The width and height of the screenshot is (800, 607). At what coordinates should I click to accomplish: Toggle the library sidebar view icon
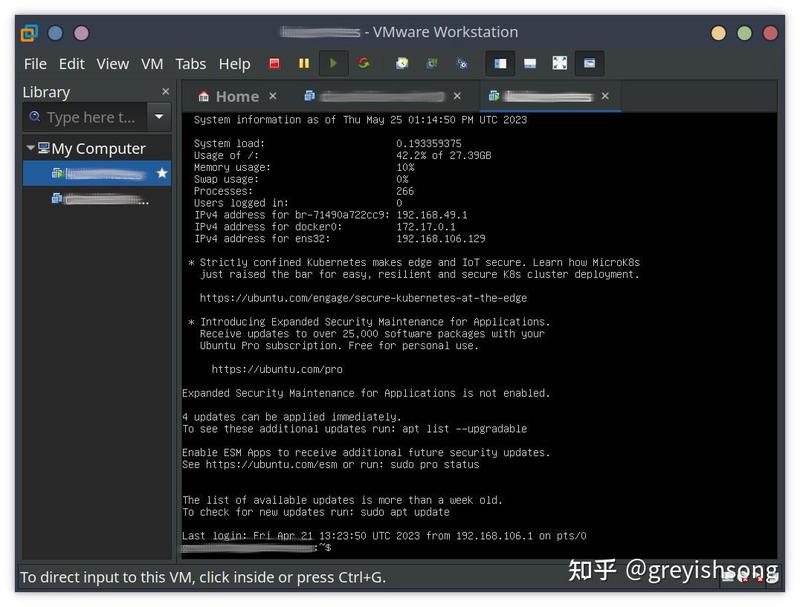click(x=500, y=63)
